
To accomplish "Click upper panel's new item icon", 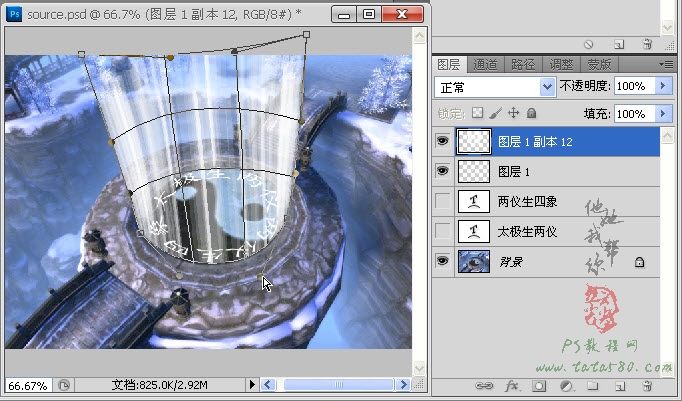I will tap(619, 44).
